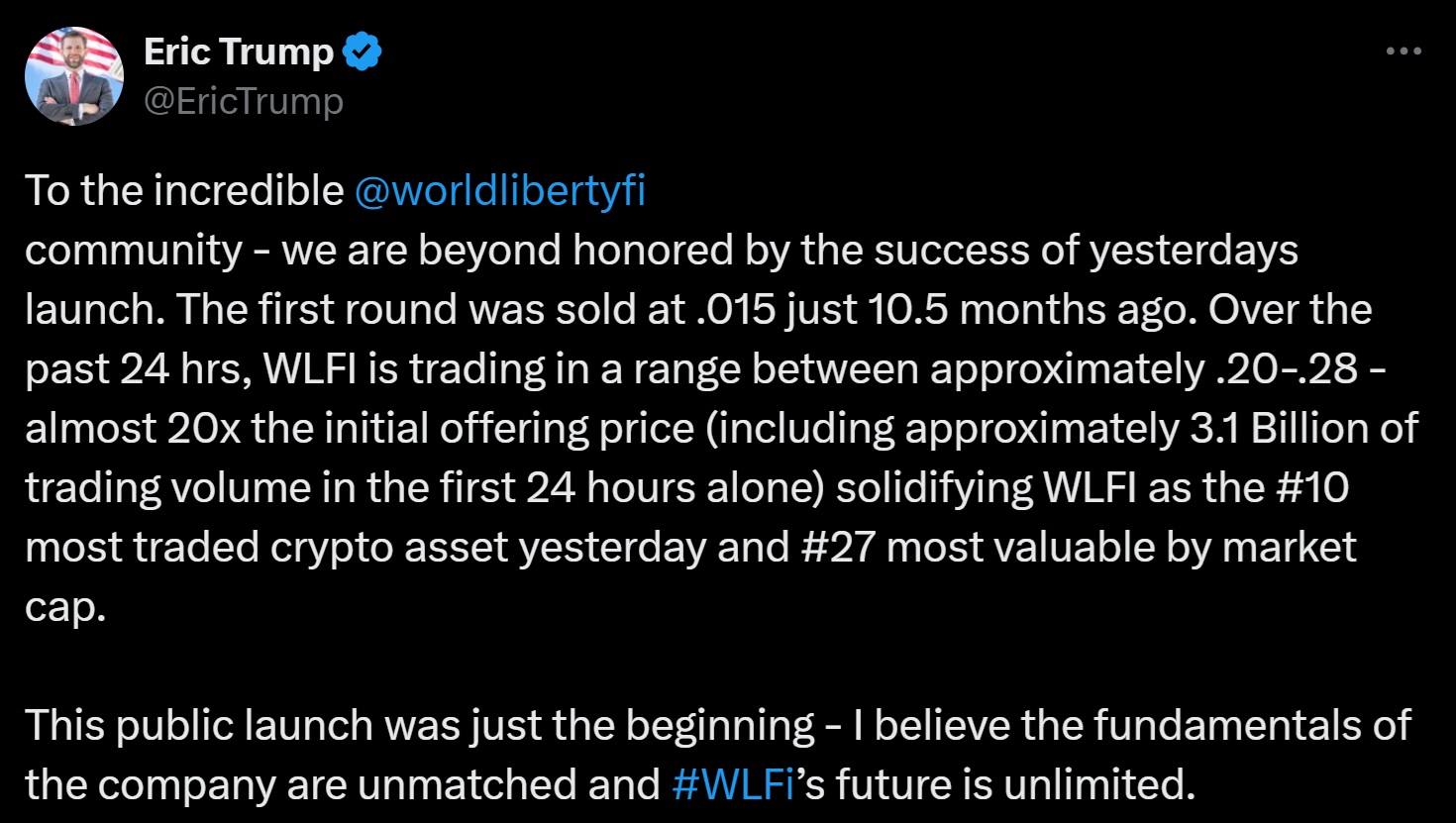Click the word 'cap.' ending the paragraph
The image size is (1456, 823).
(x=64, y=606)
